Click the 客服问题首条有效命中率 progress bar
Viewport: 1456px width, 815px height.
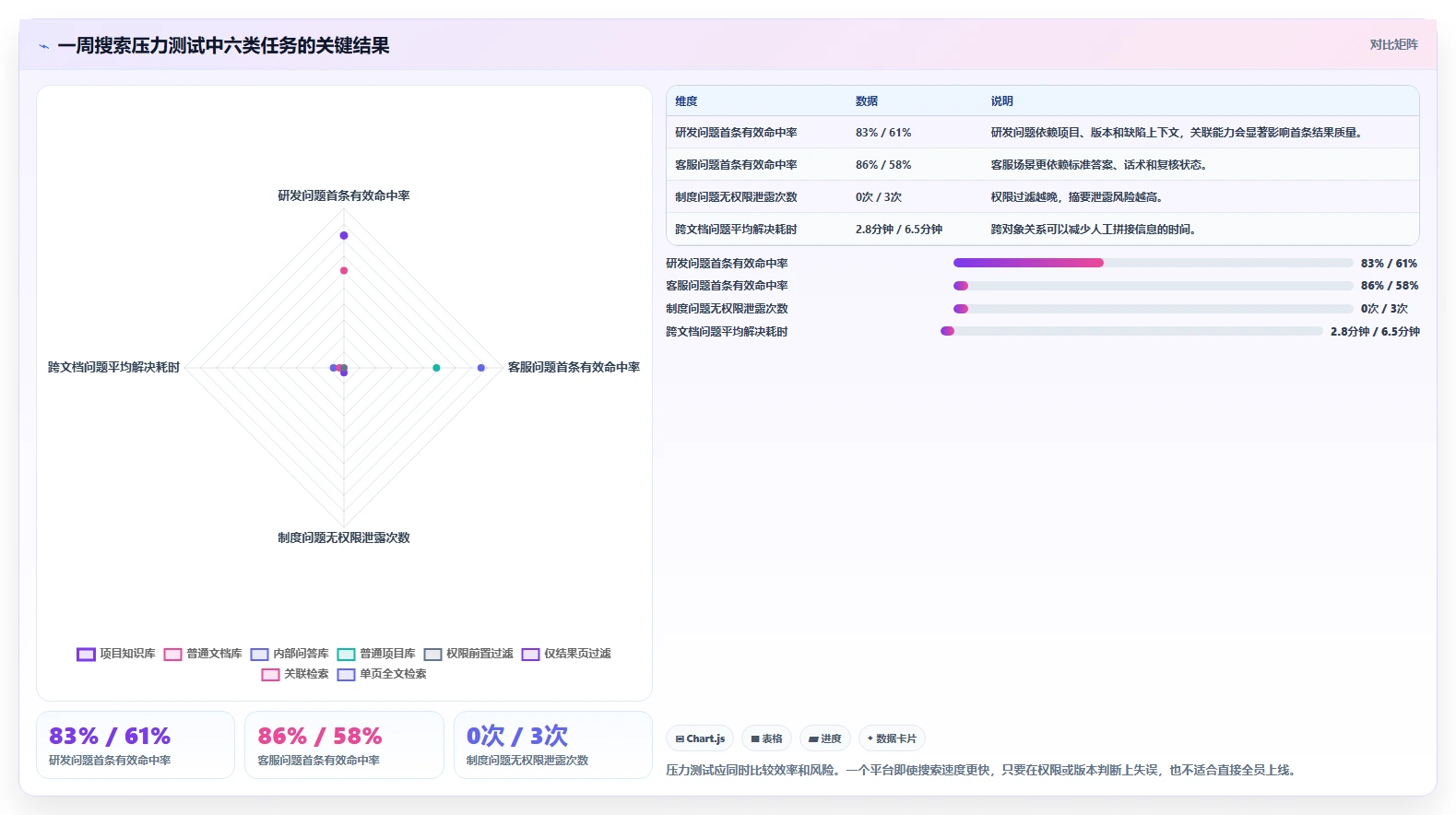coord(1153,286)
